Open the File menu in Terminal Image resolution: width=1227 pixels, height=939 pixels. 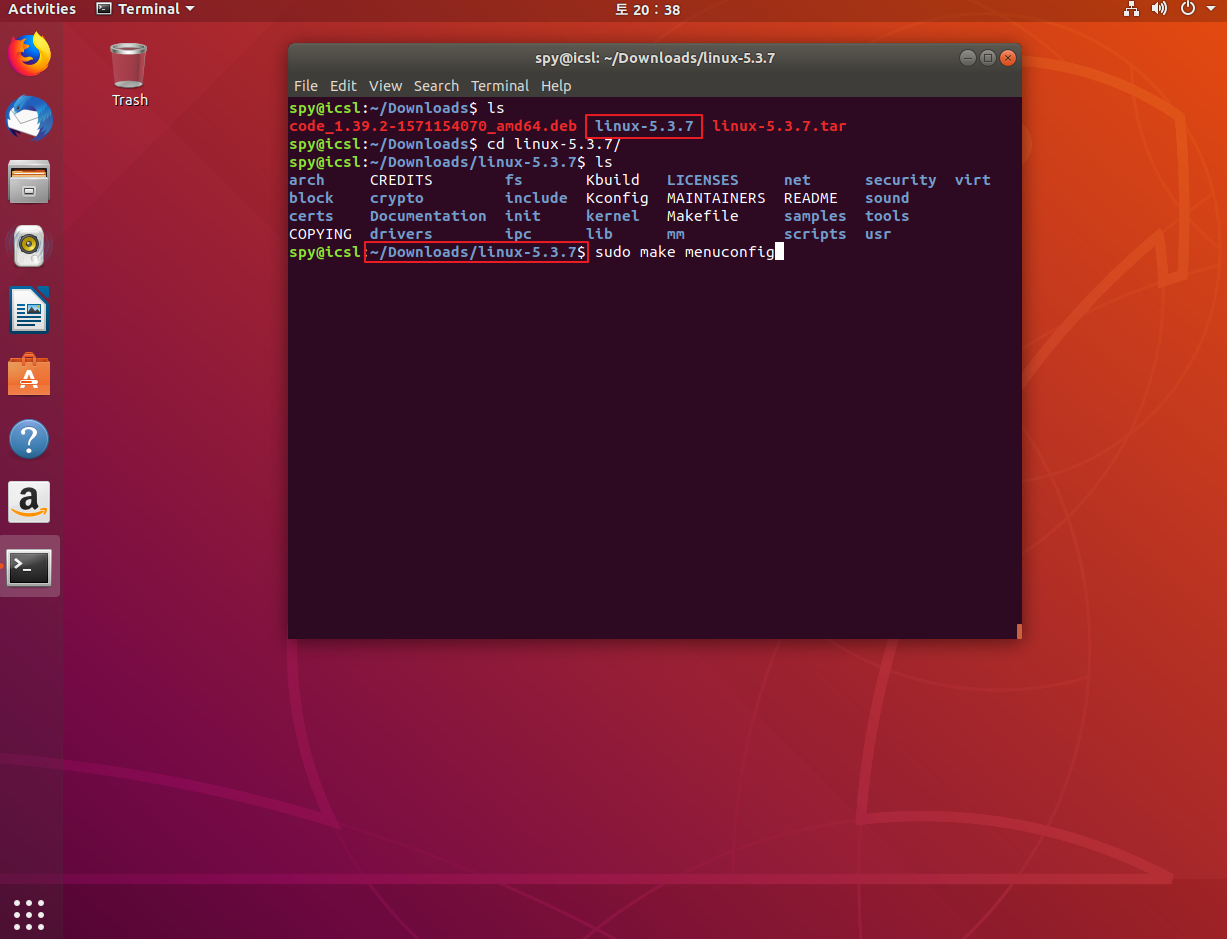[306, 86]
